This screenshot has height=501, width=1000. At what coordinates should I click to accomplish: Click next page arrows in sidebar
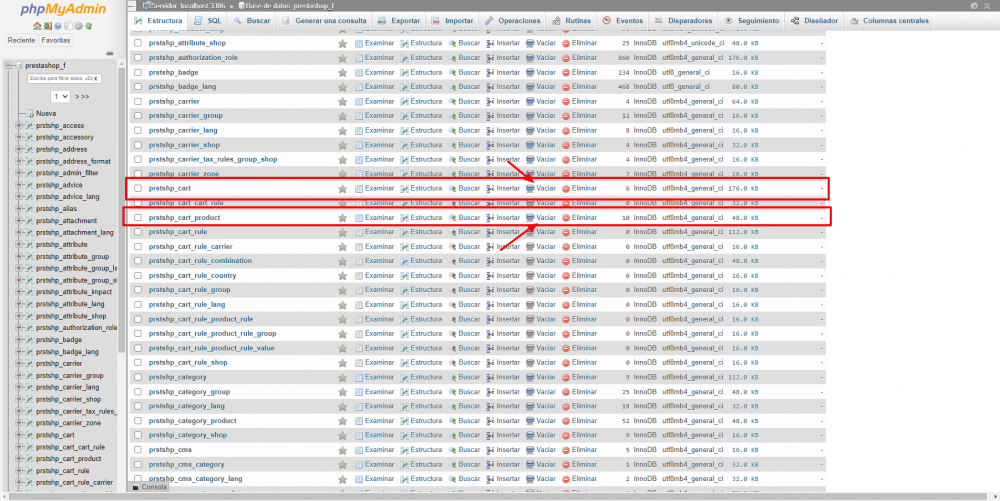(82, 97)
